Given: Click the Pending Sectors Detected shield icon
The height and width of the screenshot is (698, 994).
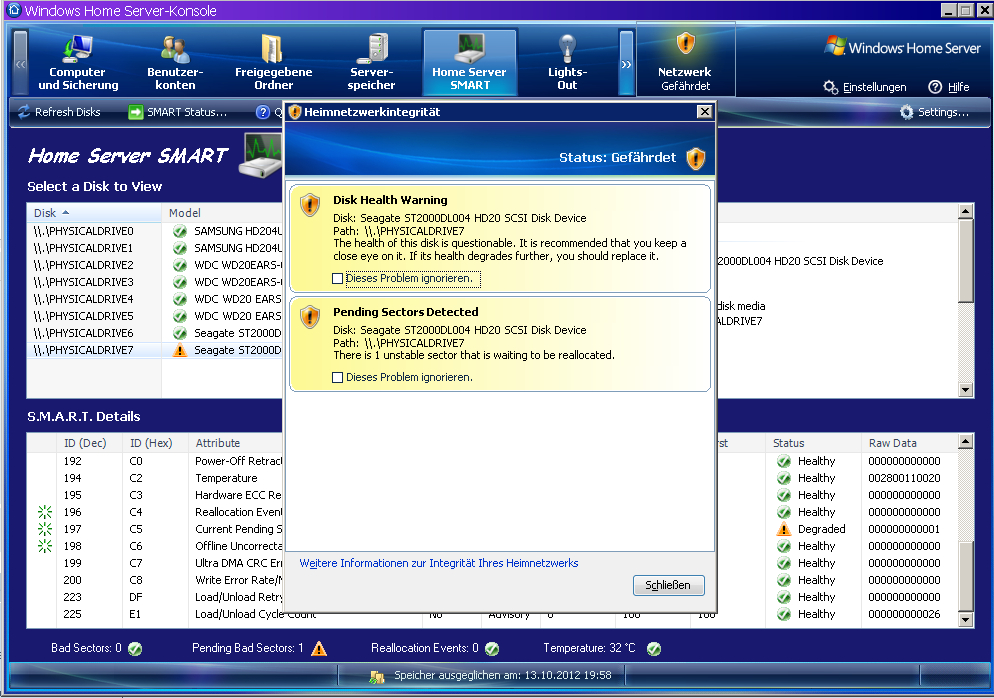Looking at the screenshot, I should coord(310,316).
